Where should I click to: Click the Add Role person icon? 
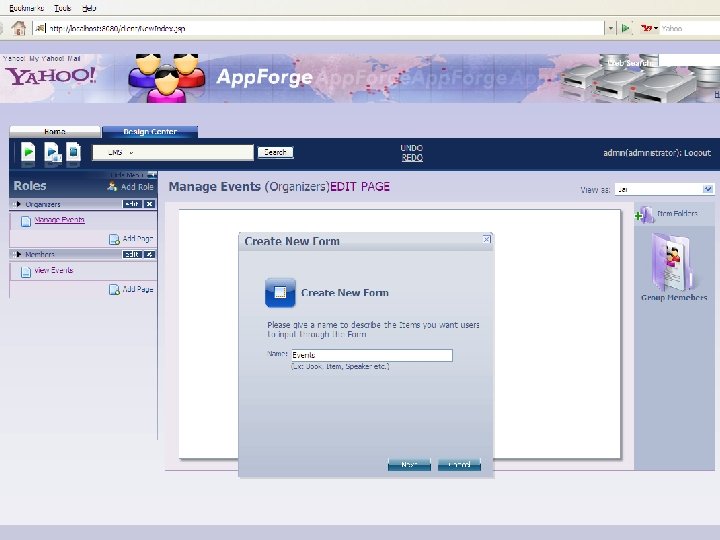pyautogui.click(x=112, y=186)
